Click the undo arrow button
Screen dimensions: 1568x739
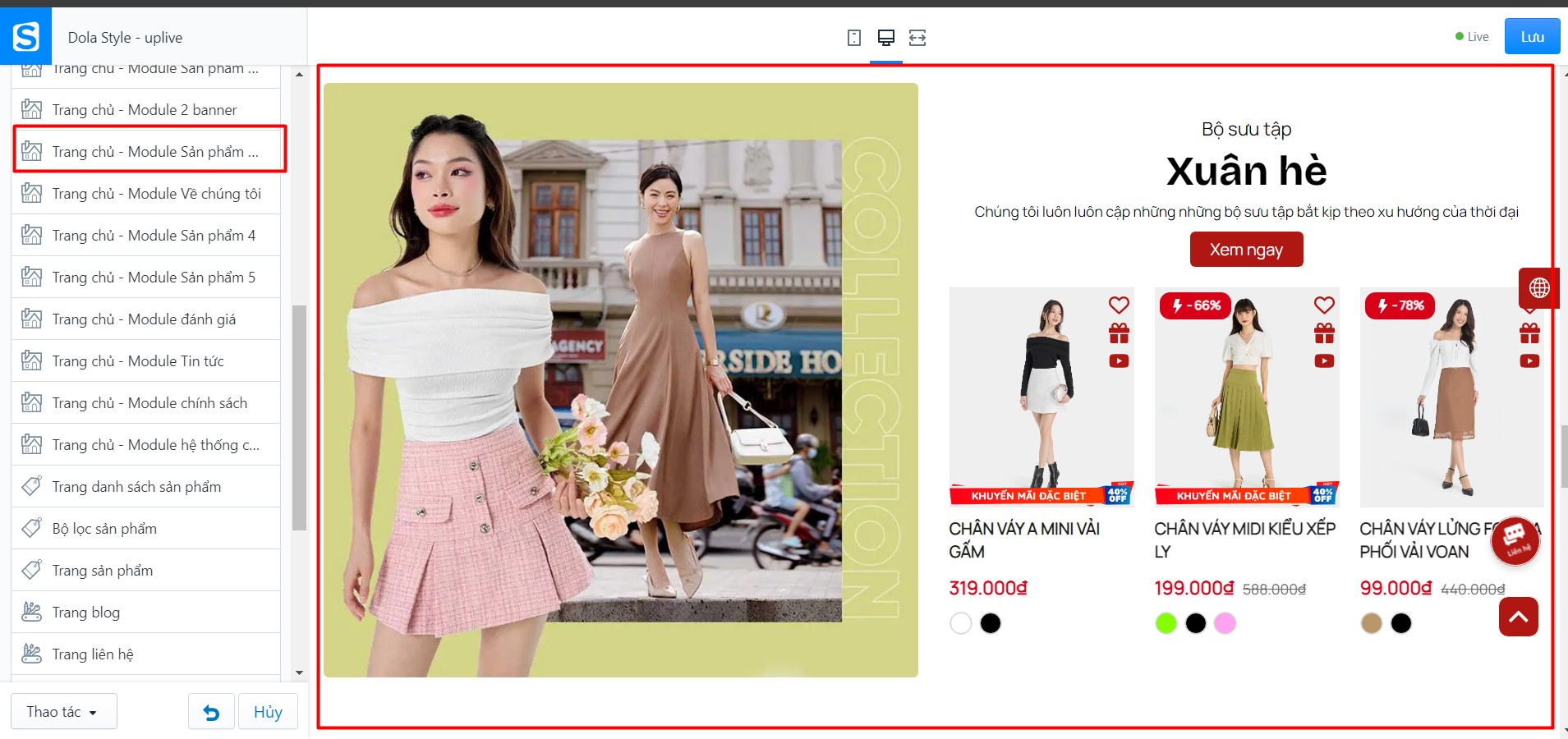(x=211, y=712)
